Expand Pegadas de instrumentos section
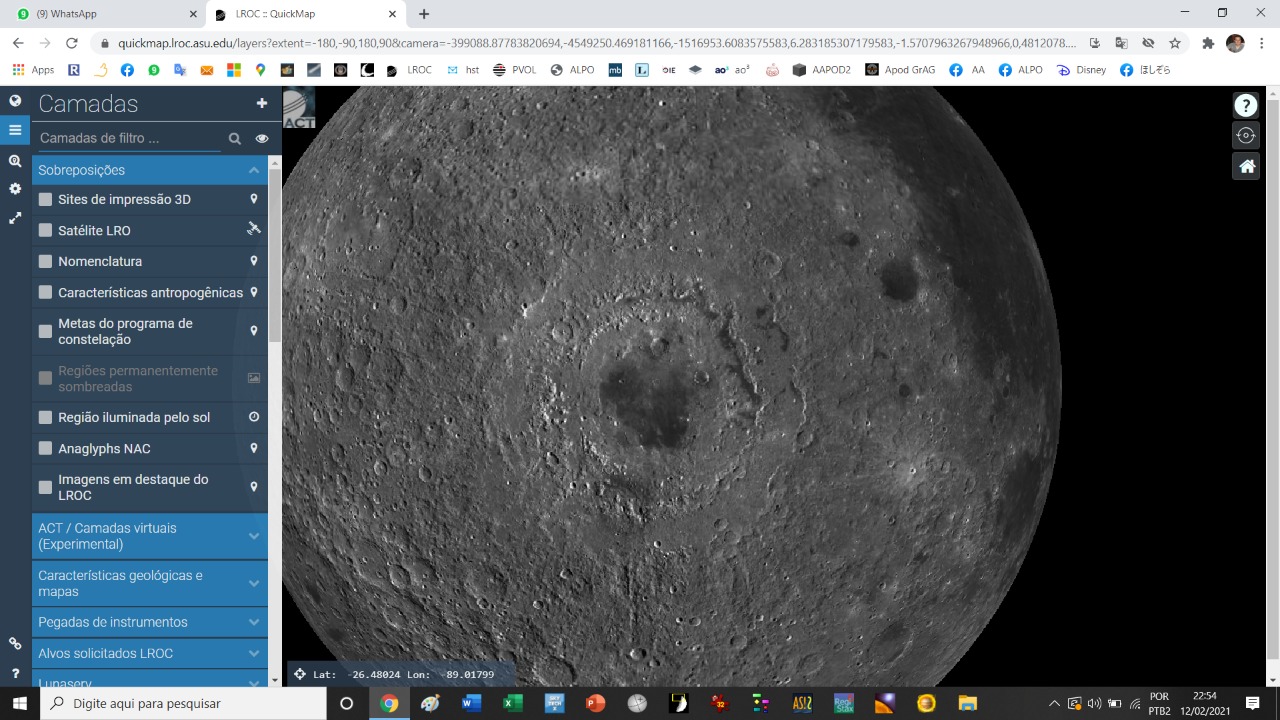Viewport: 1280px width, 720px height. (x=150, y=622)
